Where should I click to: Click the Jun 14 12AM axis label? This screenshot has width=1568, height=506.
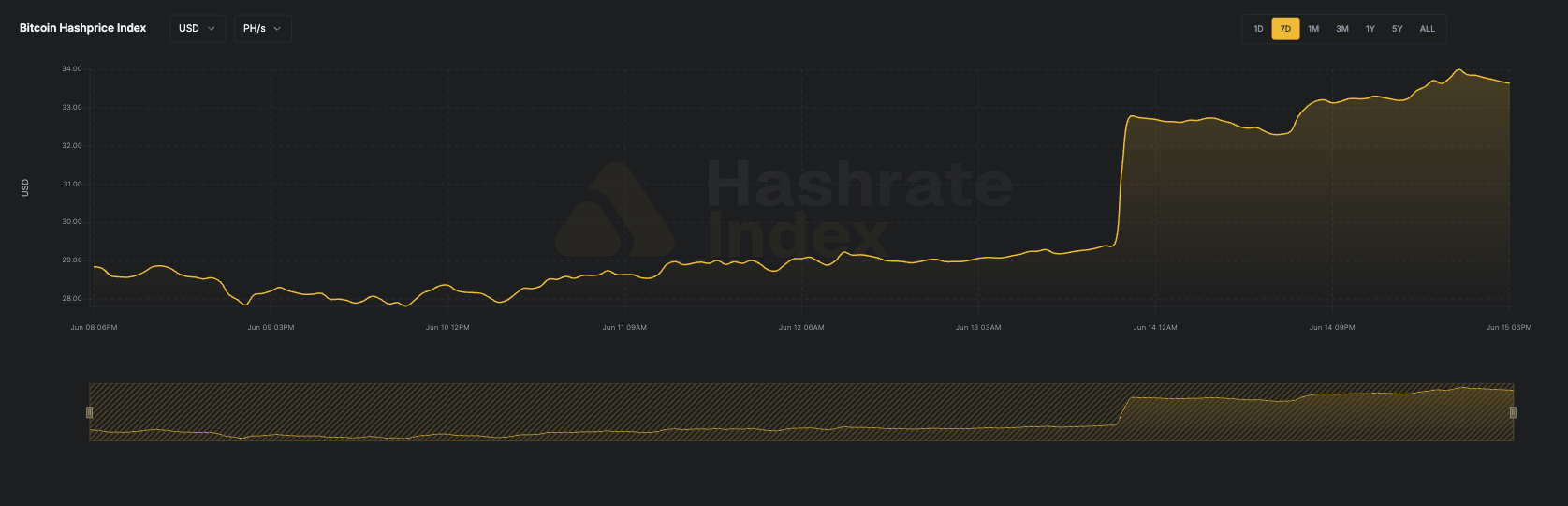click(x=1155, y=328)
